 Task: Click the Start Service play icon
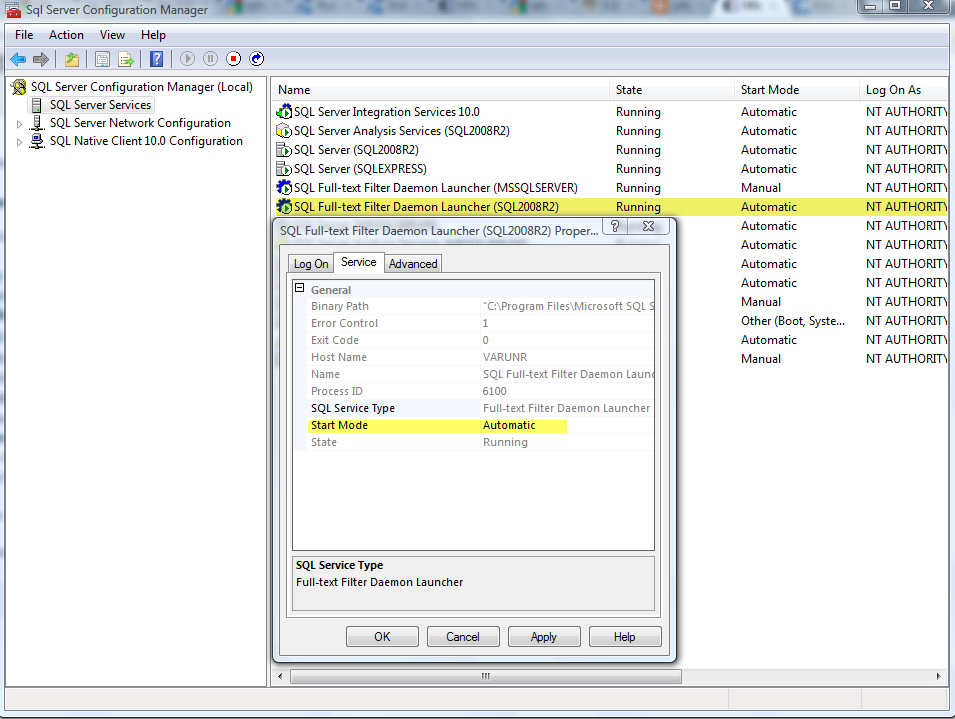188,58
